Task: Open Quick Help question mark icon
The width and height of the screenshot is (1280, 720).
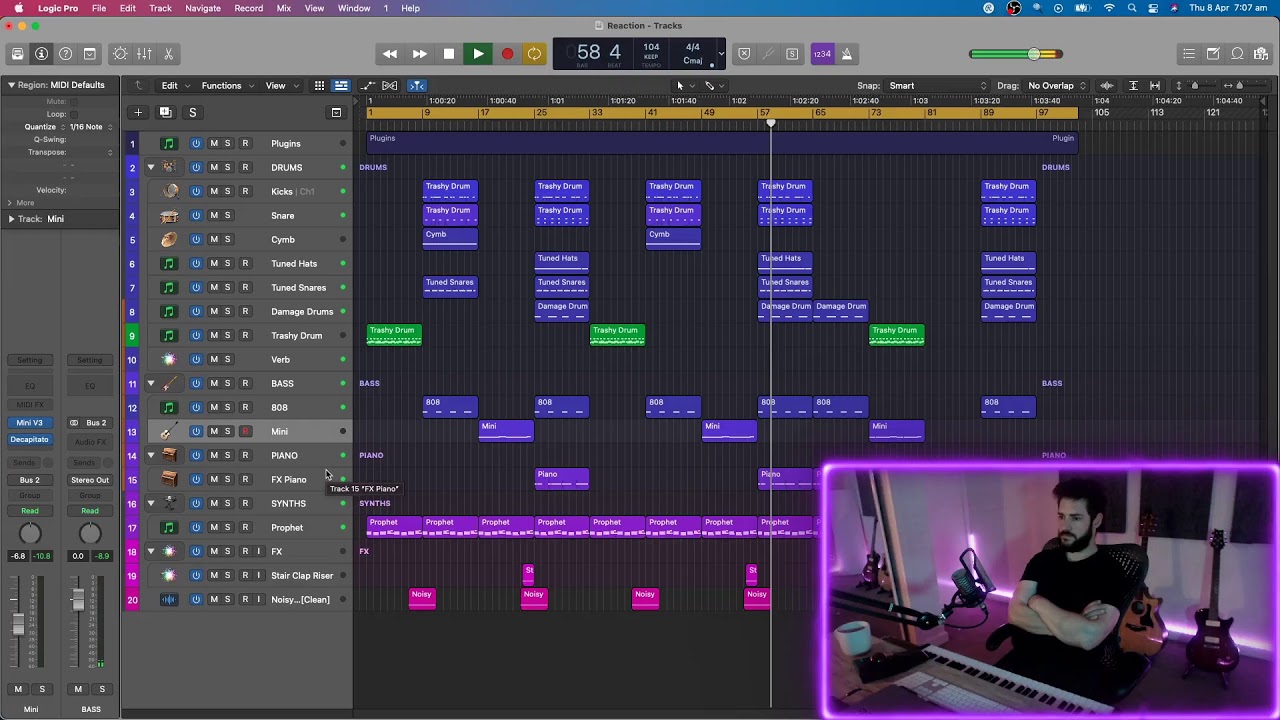Action: pos(65,54)
